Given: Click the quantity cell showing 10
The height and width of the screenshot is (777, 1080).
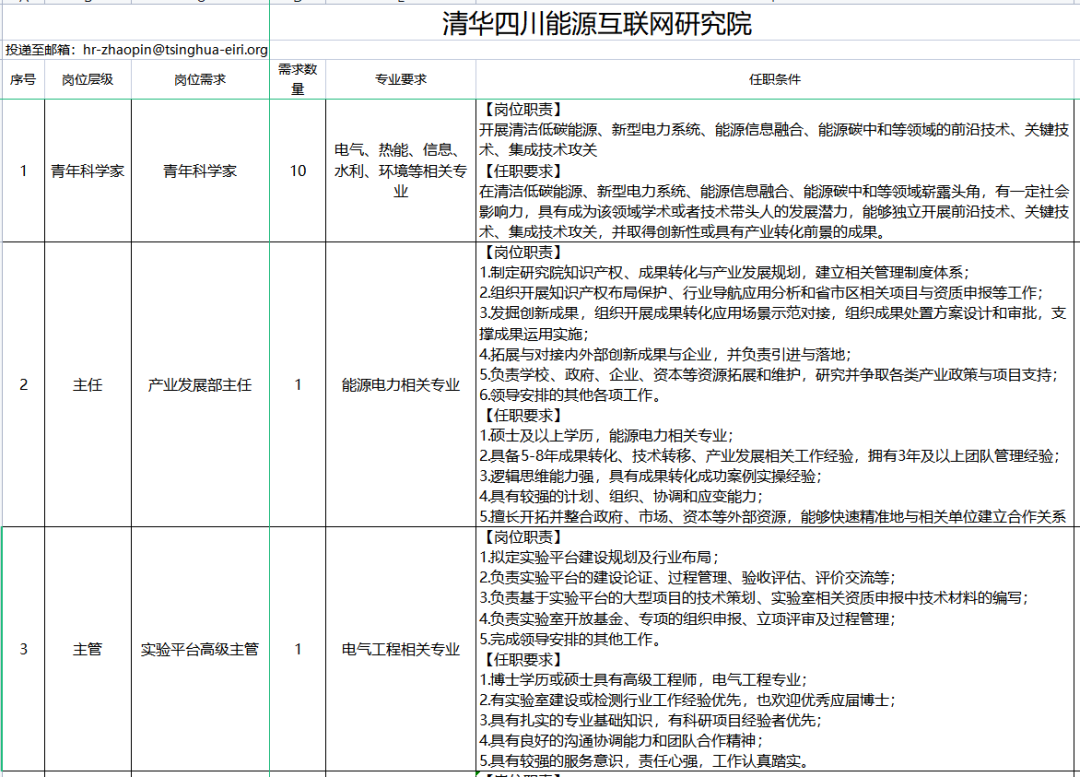Looking at the screenshot, I should (x=298, y=171).
